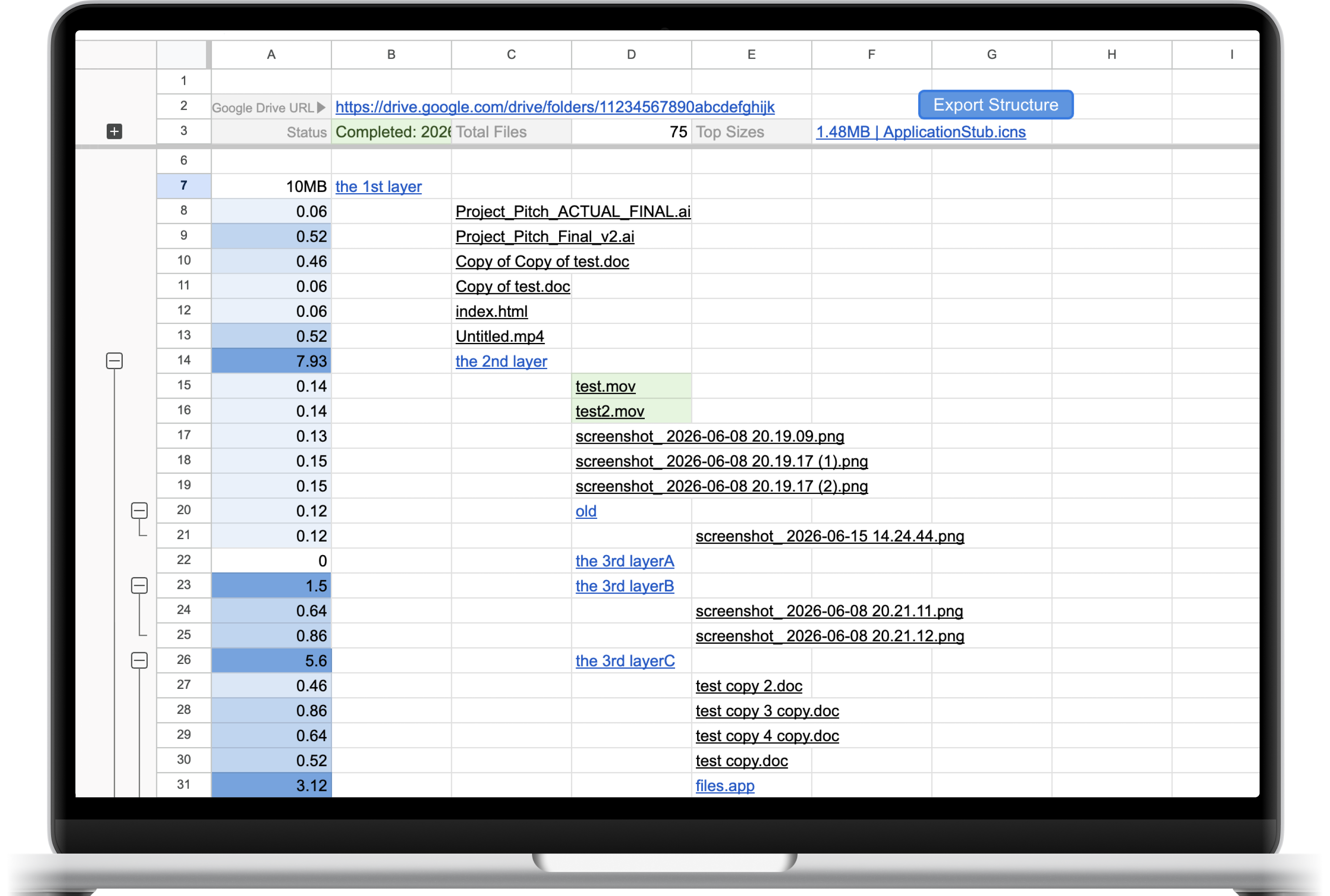The width and height of the screenshot is (1330, 896).
Task: Click the select-all corner box
Action: [182, 54]
